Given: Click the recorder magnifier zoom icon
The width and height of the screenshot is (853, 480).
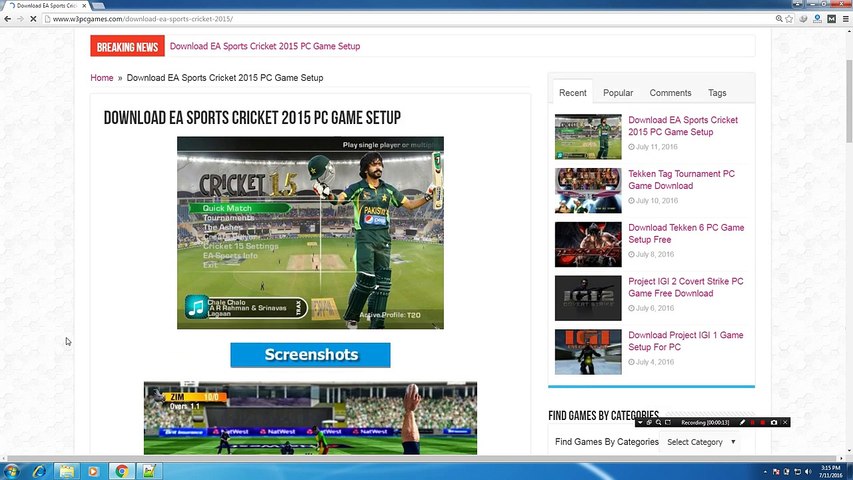Looking at the screenshot, I should pyautogui.click(x=658, y=422).
